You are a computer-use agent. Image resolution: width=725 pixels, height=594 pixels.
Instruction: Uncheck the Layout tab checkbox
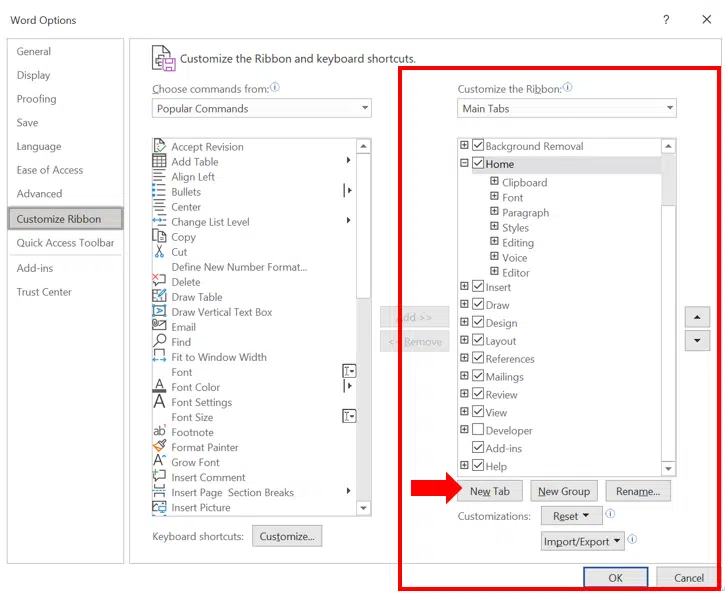coord(478,340)
